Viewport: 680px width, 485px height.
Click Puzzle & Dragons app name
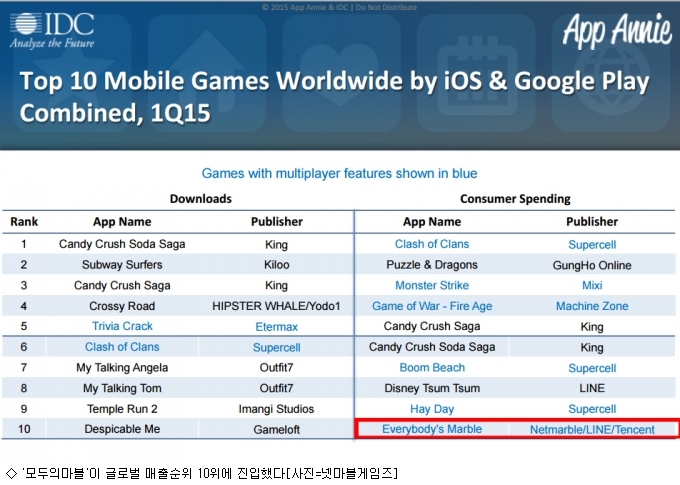(432, 265)
